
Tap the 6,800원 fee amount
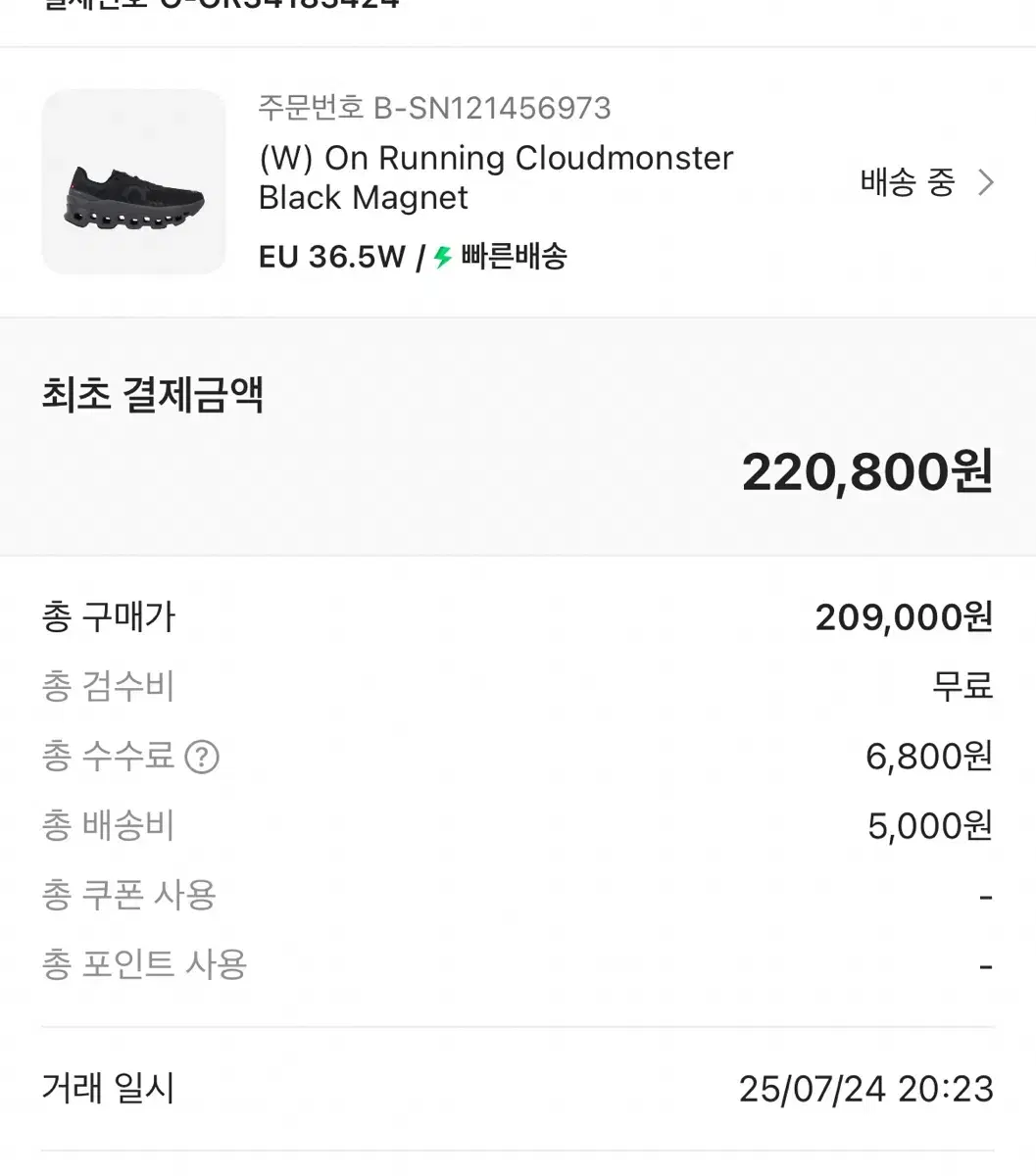coord(929,757)
